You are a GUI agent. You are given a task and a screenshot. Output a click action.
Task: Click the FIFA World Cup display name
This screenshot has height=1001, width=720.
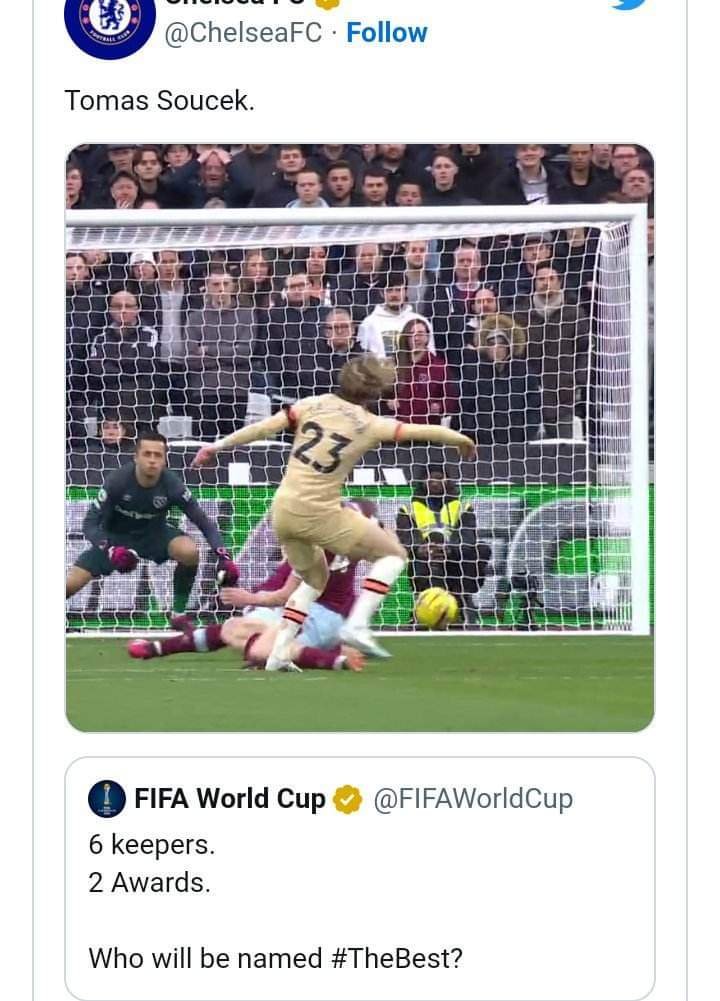pyautogui.click(x=230, y=799)
